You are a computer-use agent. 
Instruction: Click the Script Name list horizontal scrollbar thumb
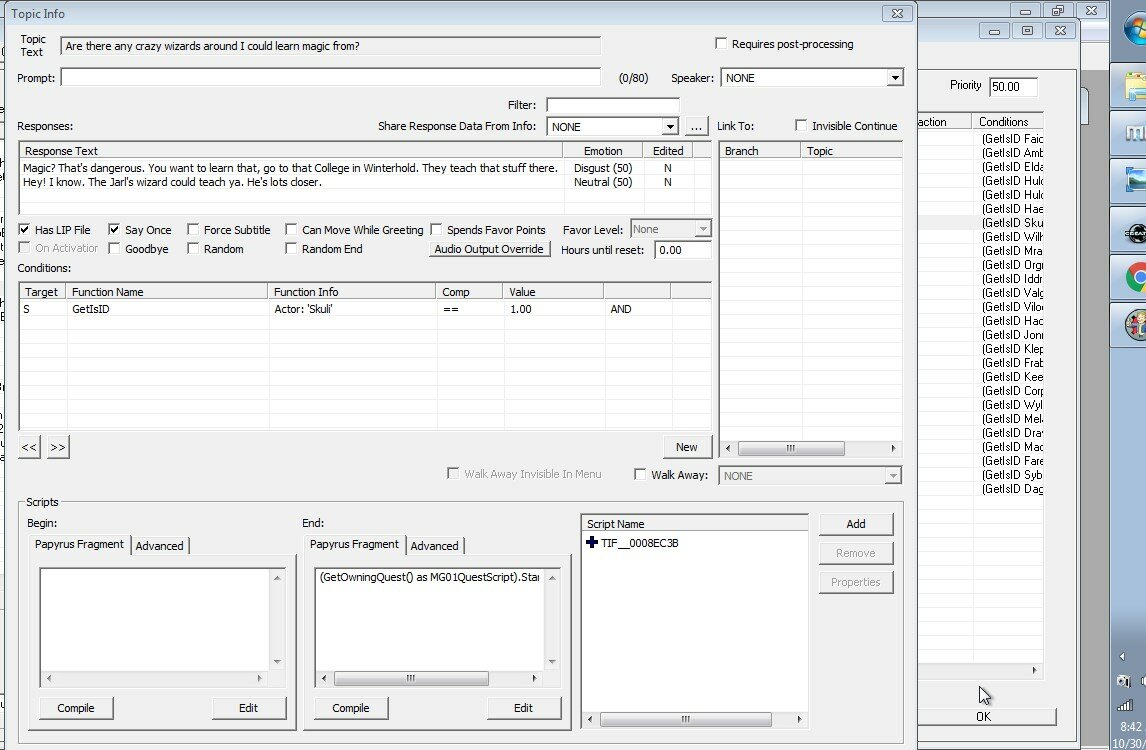pos(686,719)
